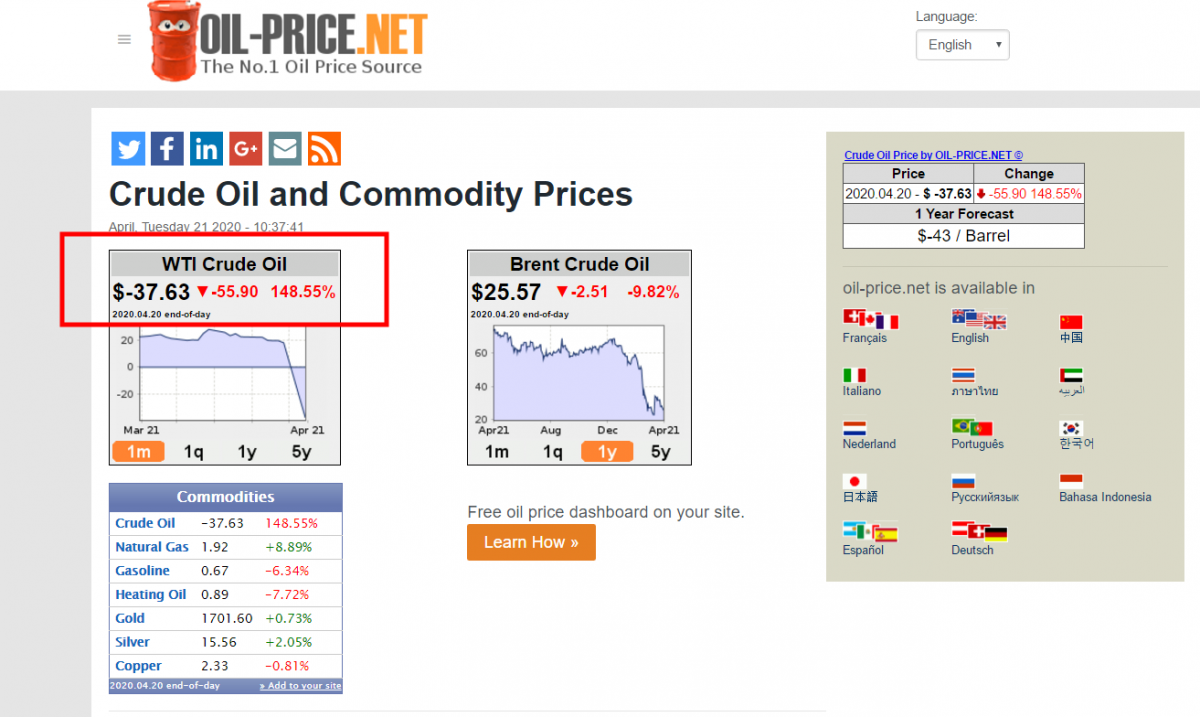The height and width of the screenshot is (717, 1200).
Task: Switch the Brent chart to the 1m range
Action: coord(497,452)
